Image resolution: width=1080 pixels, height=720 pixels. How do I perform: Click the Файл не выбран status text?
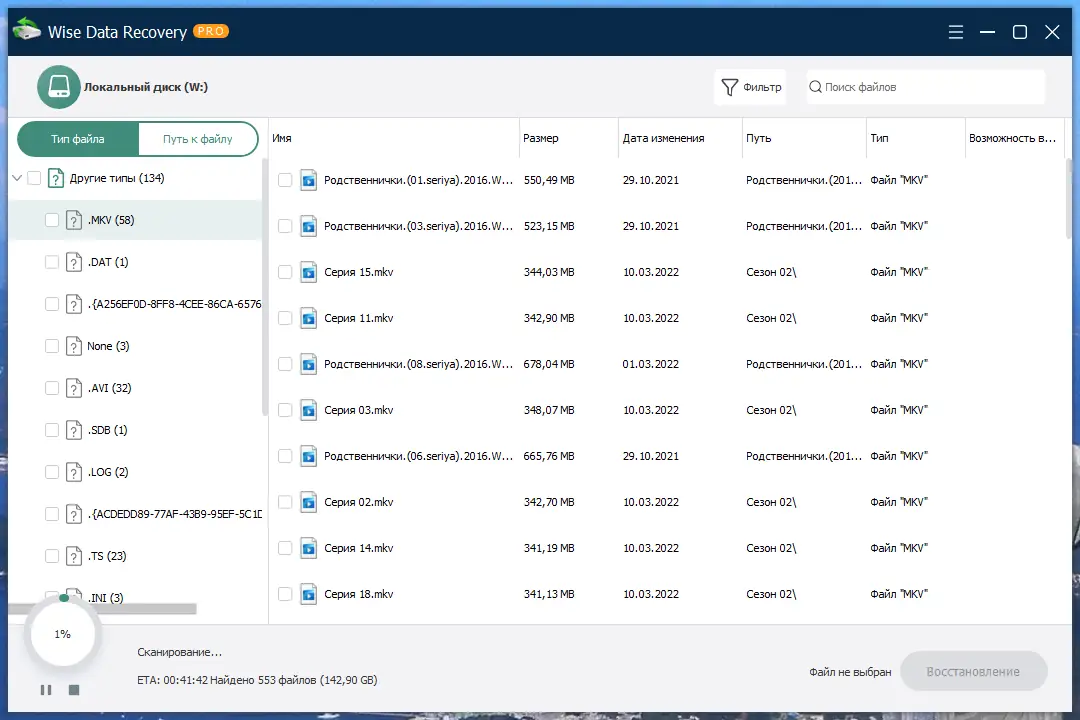point(850,672)
